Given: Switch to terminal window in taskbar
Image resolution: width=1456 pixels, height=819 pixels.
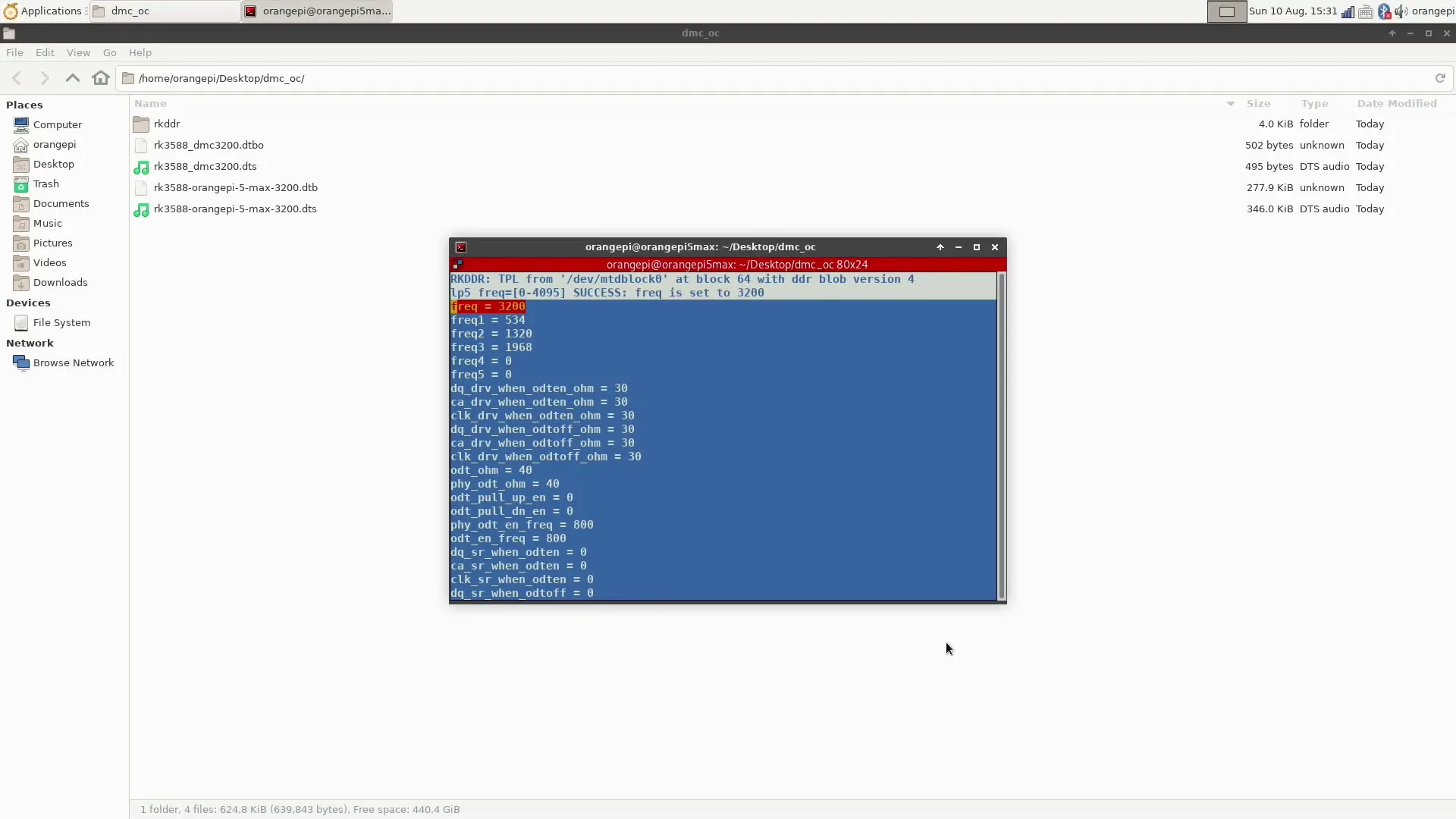Looking at the screenshot, I should click(318, 11).
